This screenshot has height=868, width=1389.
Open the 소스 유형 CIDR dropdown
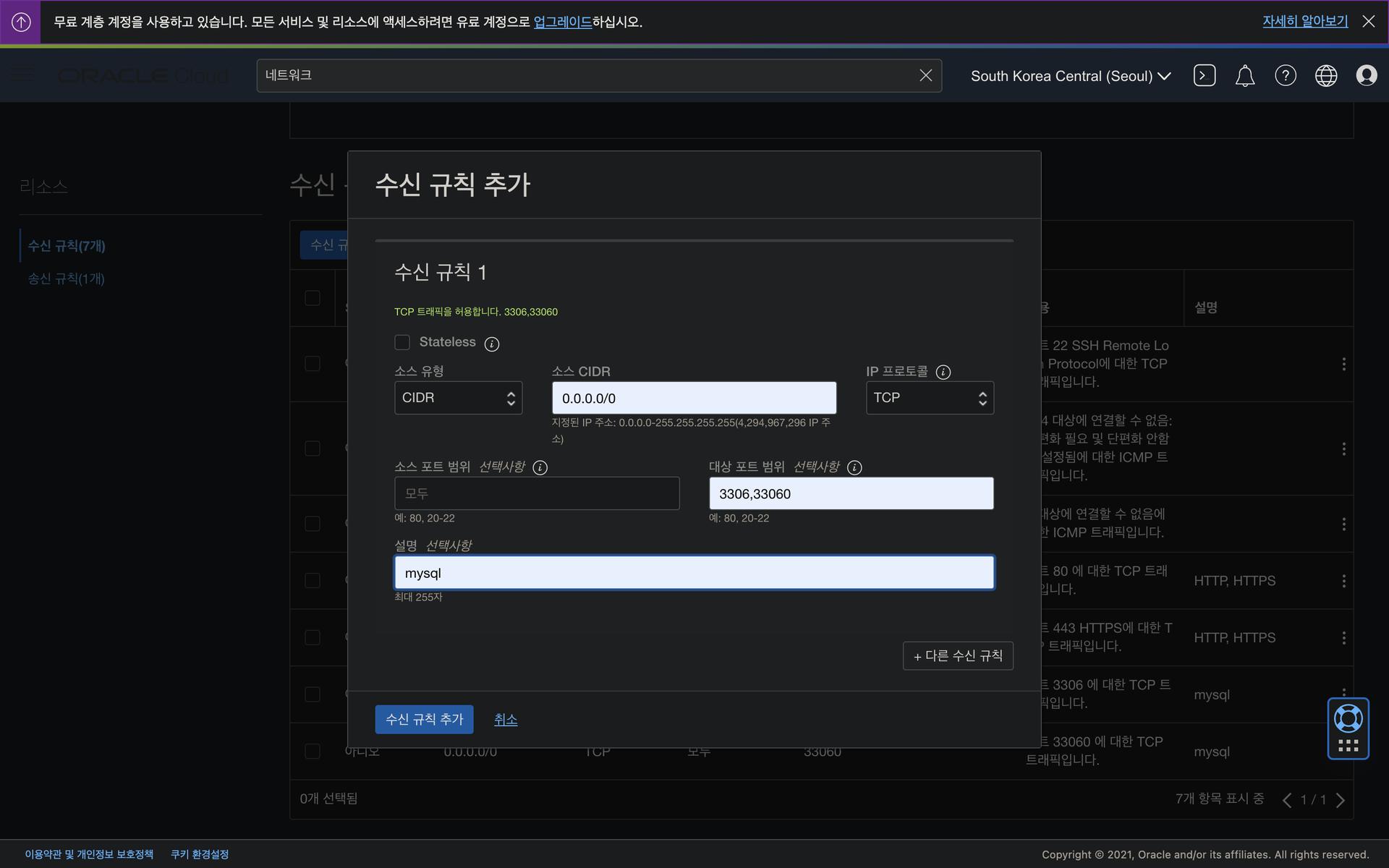tap(458, 398)
